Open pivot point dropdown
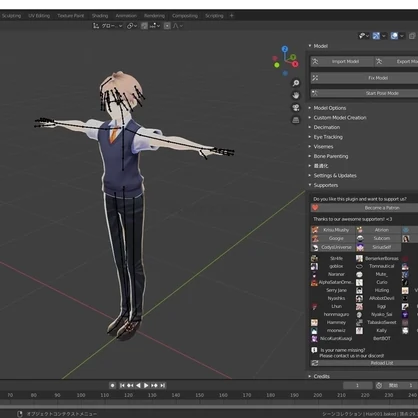Image resolution: width=418 pixels, height=418 pixels. [x=132, y=26]
